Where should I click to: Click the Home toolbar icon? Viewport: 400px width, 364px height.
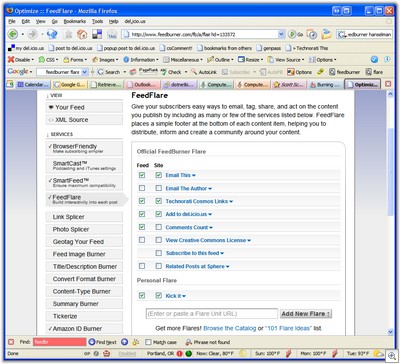point(82,34)
